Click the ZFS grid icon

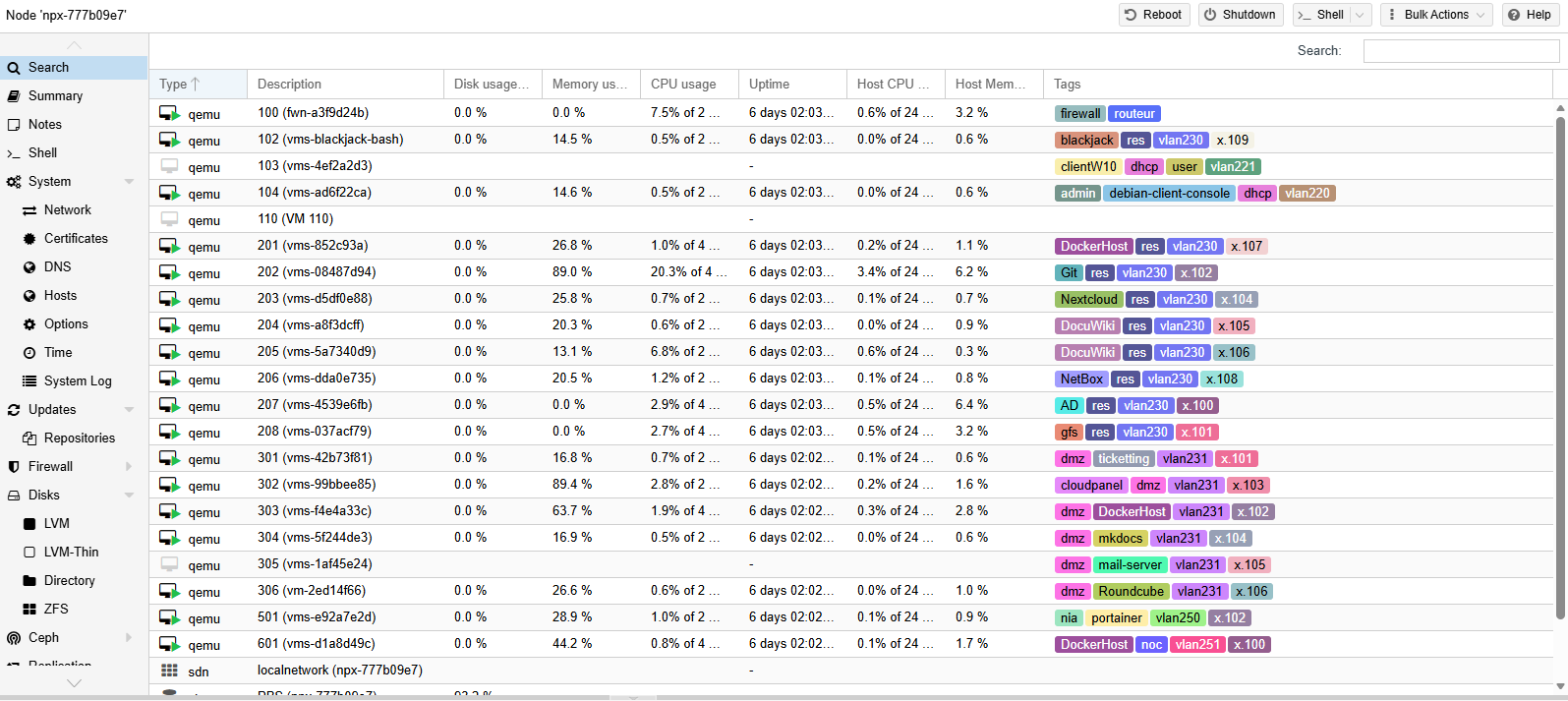(29, 610)
